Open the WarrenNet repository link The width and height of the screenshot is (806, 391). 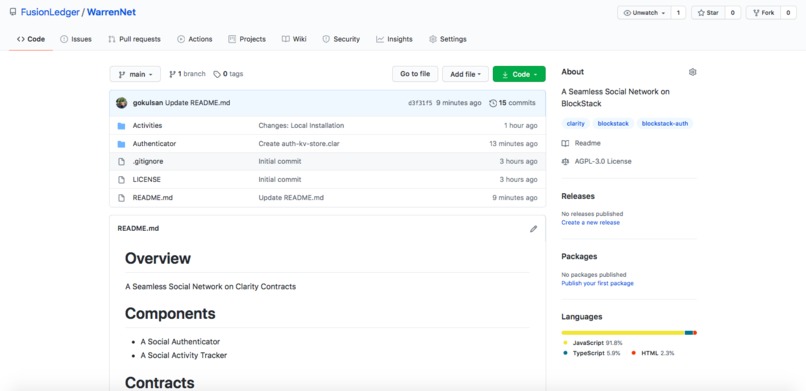(x=112, y=12)
